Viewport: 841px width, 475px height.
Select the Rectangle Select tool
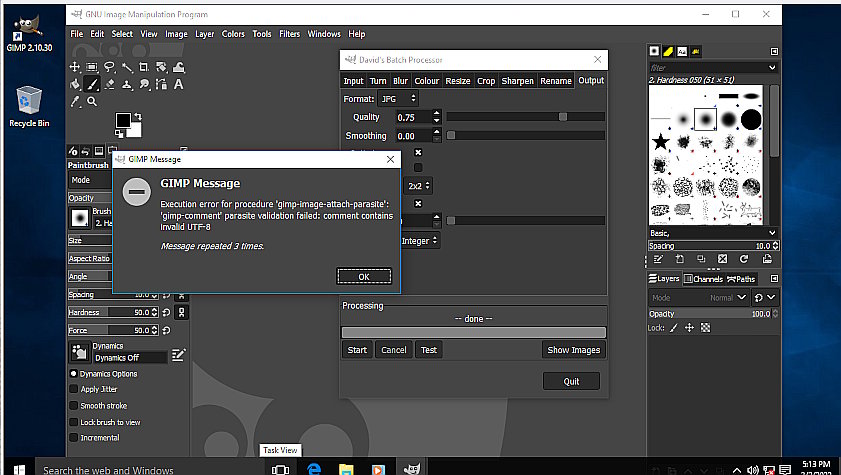click(x=92, y=67)
